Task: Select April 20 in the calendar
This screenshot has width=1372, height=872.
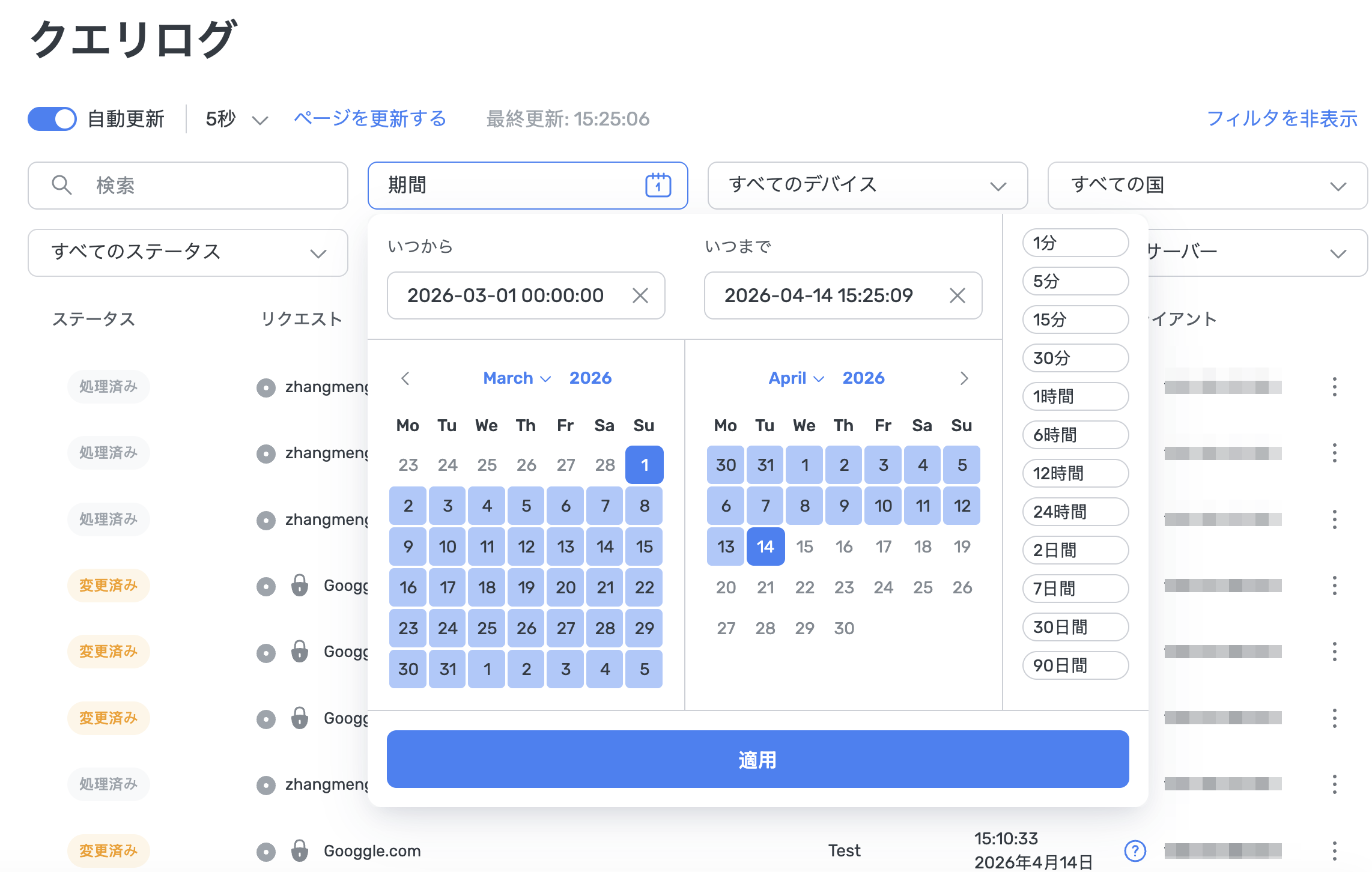Action: tap(725, 587)
